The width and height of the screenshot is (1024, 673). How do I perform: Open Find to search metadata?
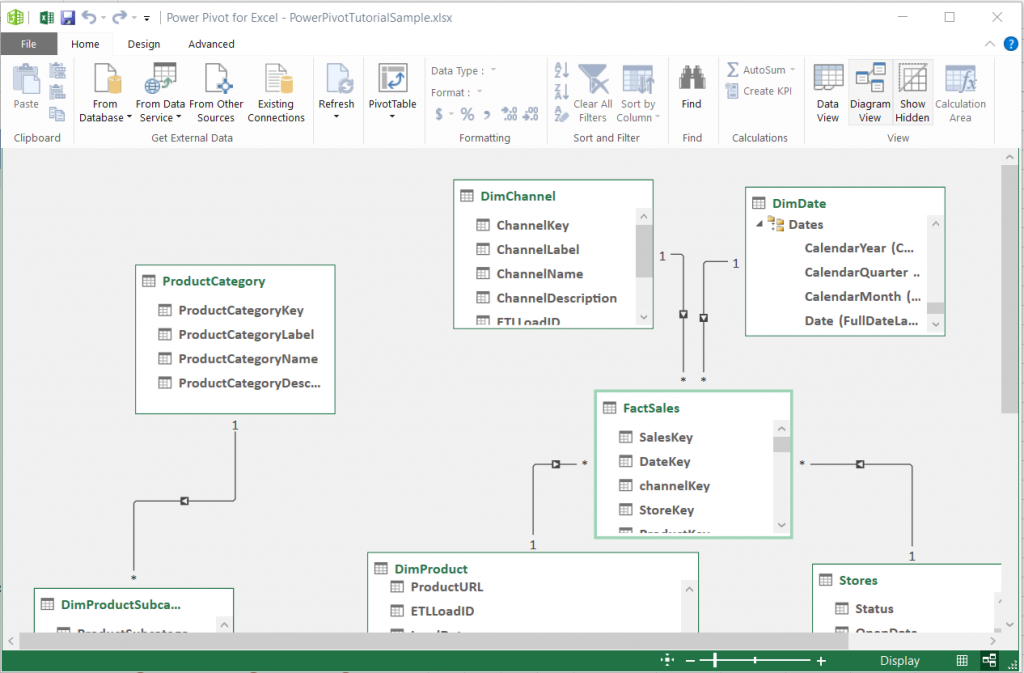[691, 90]
